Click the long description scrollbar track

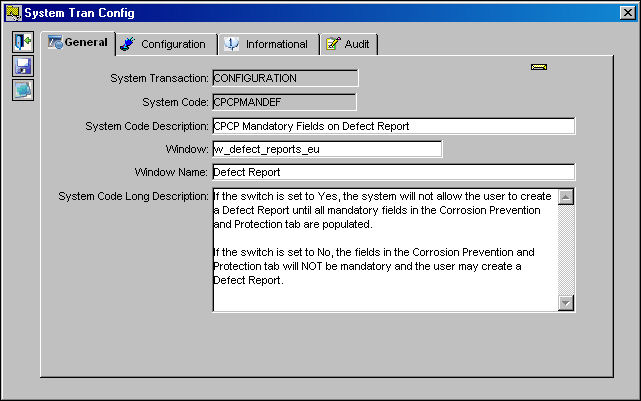[566, 250]
